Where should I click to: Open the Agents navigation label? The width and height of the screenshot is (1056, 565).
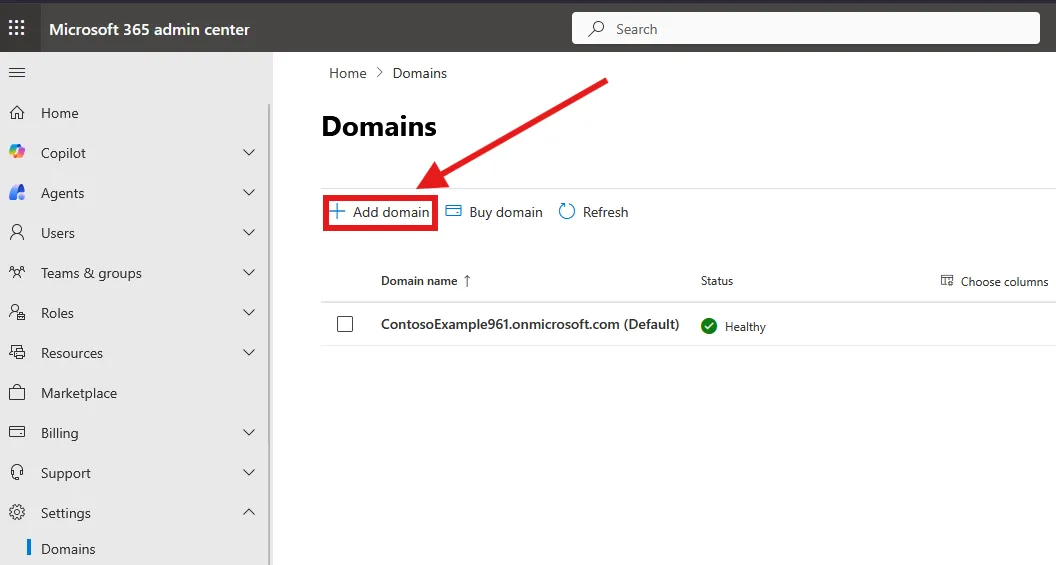[x=63, y=193]
